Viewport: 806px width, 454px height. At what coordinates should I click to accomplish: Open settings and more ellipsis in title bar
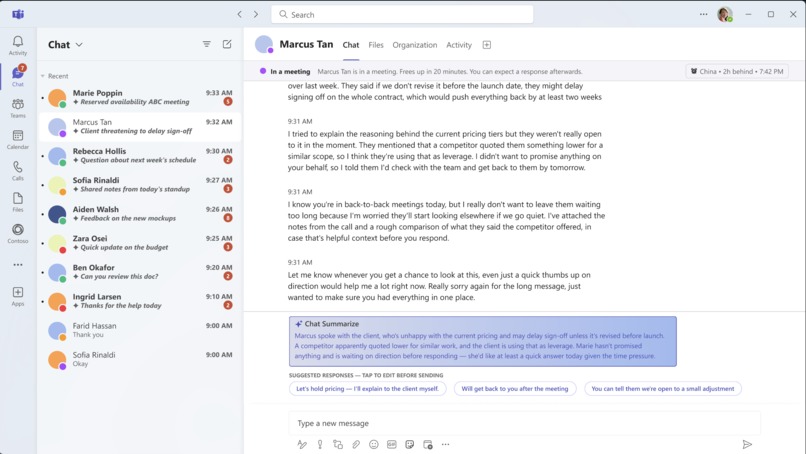703,14
